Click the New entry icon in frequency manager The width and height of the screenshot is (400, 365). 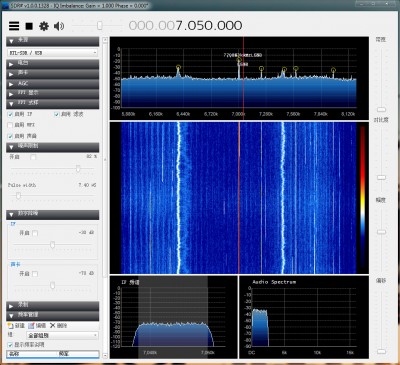pos(16,325)
